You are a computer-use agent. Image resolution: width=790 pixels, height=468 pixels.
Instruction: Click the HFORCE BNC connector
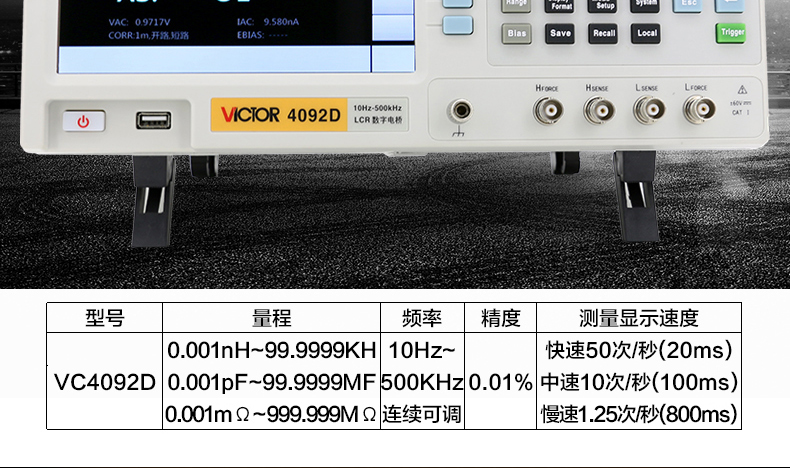click(547, 110)
